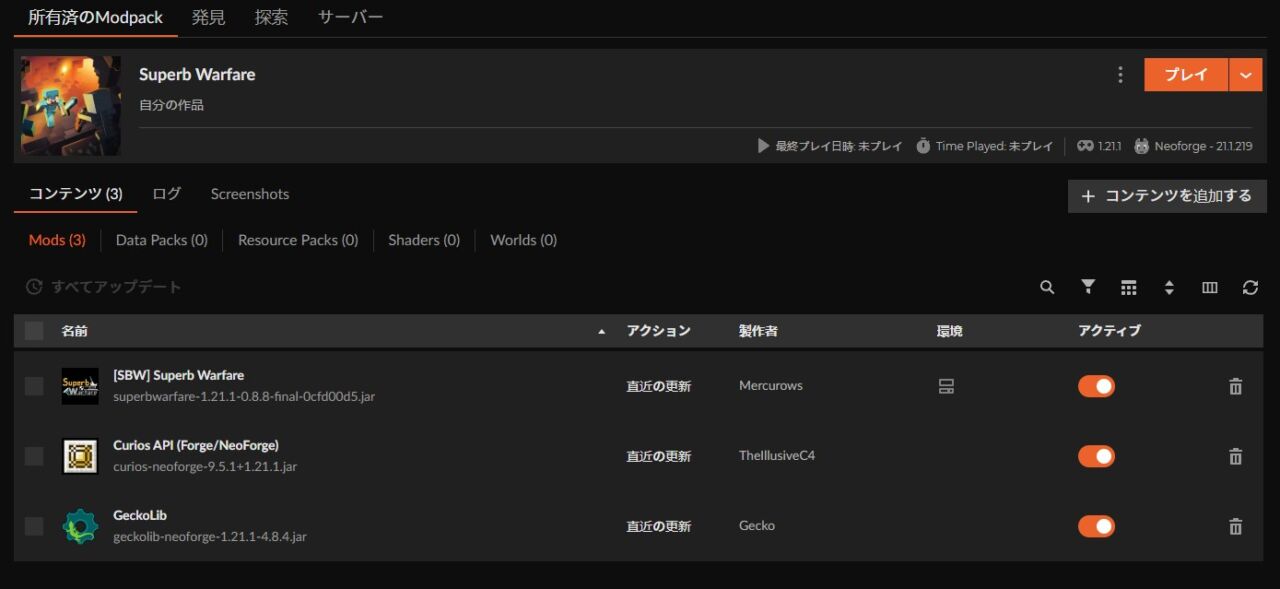Click 直近の更新 for Curios API
Image resolution: width=1280 pixels, height=589 pixels.
(x=658, y=455)
